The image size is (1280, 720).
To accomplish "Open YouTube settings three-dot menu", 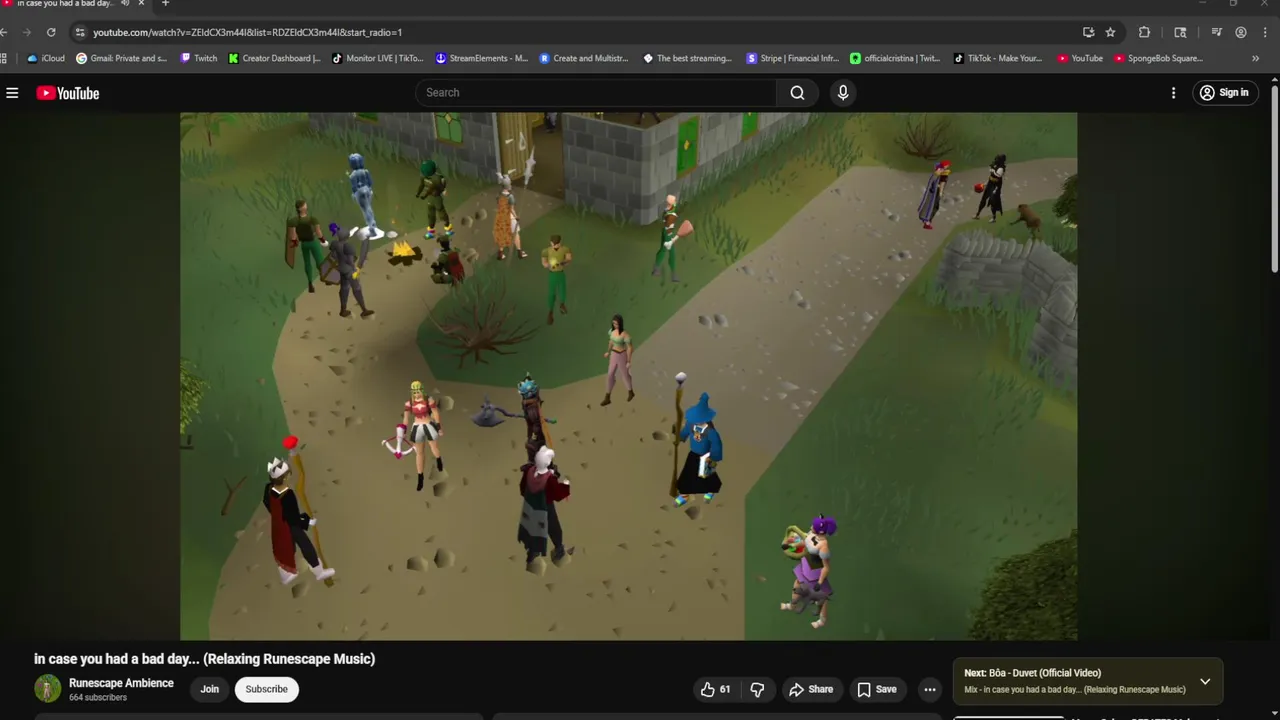I will pyautogui.click(x=1173, y=93).
